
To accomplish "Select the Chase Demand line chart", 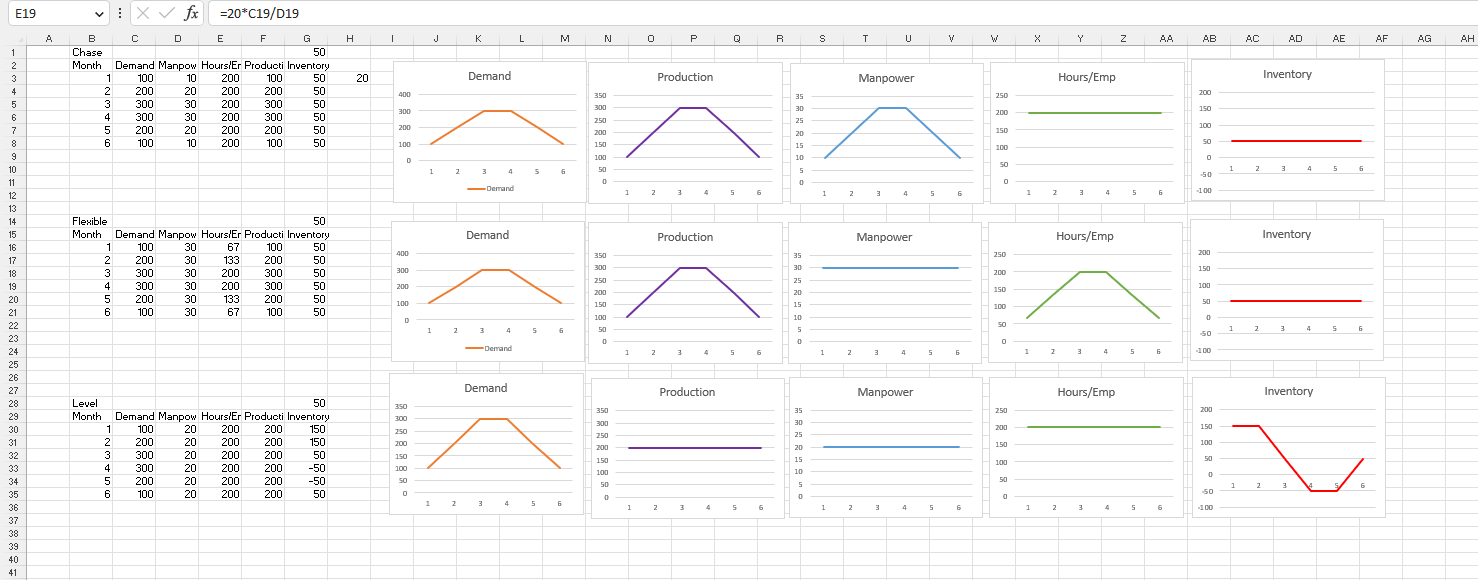I will tap(487, 130).
